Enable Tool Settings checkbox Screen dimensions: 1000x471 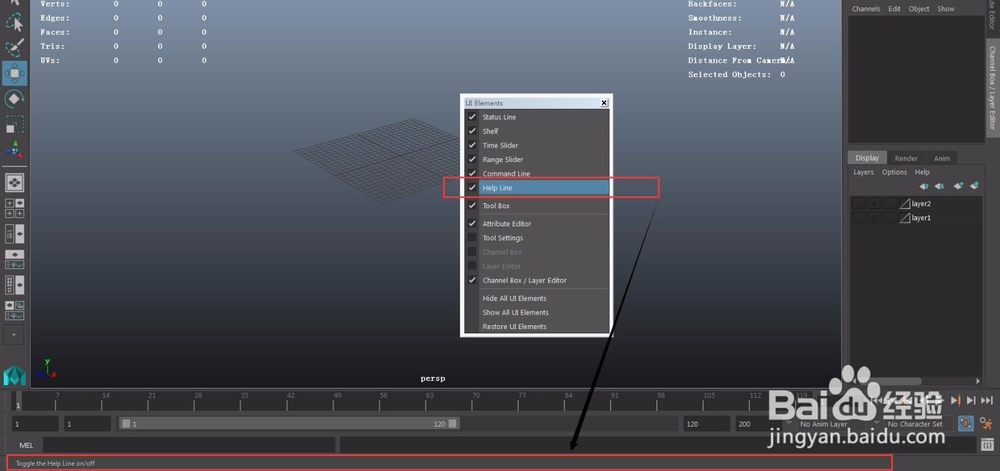click(472, 238)
